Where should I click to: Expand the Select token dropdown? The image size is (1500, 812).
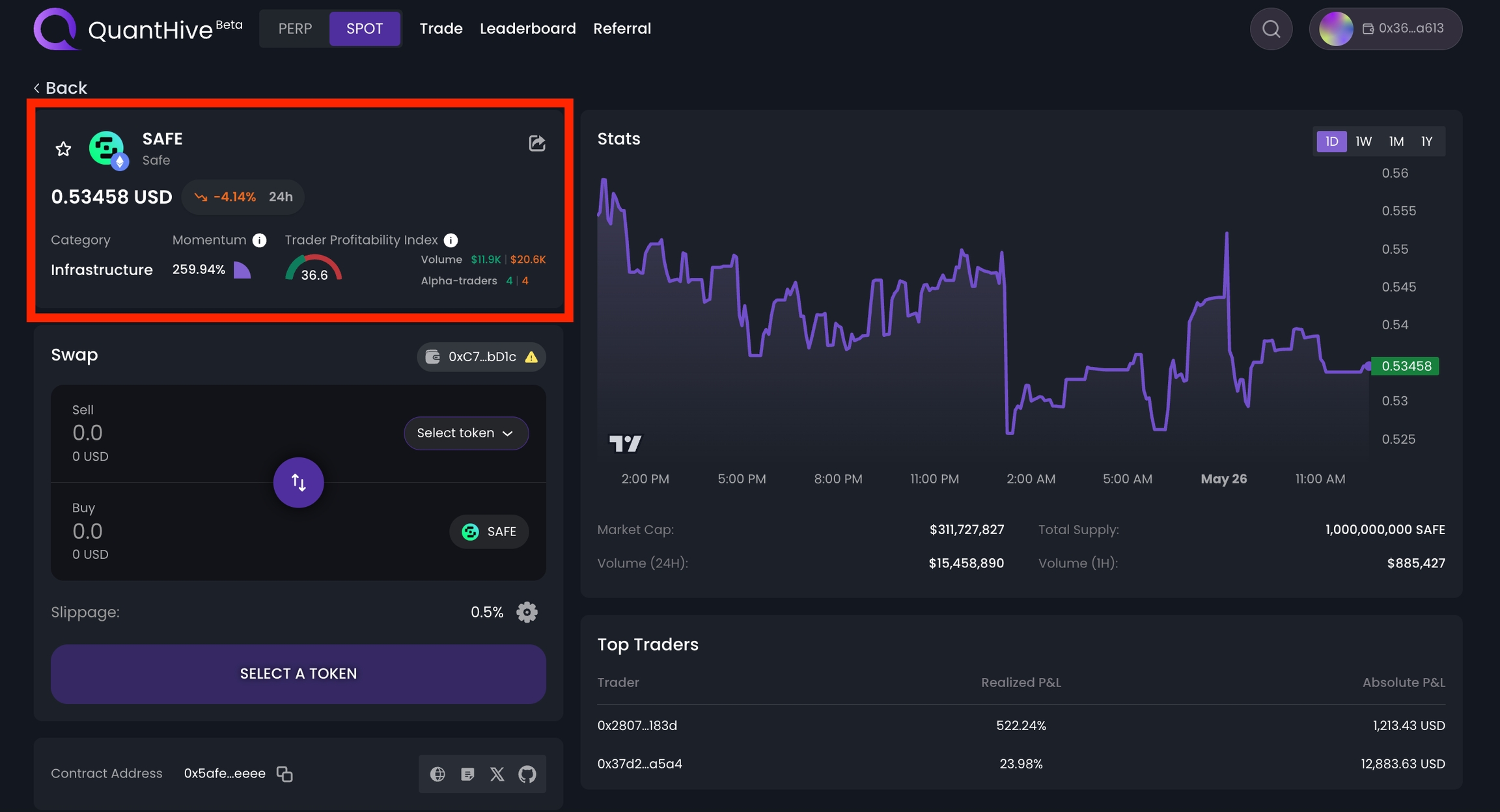465,433
